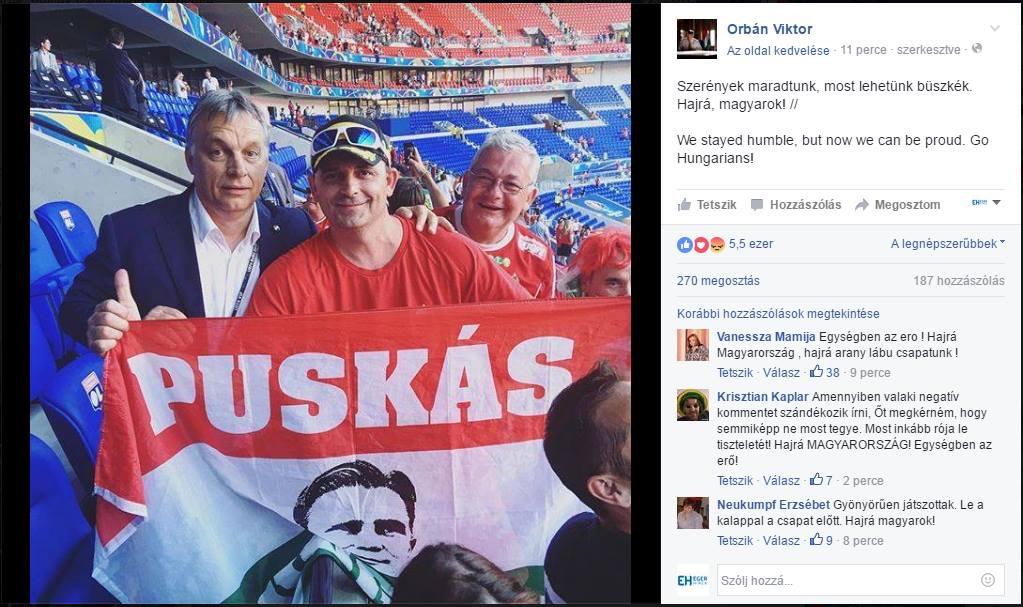Viewport: 1023px width, 607px height.
Task: Click the Tetszik thumbs-up icon under the post
Action: (x=684, y=205)
